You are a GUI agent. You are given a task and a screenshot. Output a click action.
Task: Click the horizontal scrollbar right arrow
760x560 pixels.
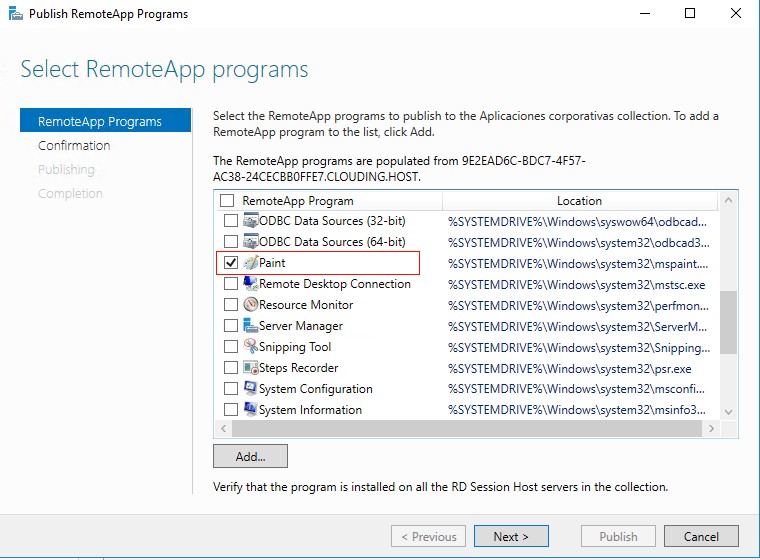[x=711, y=428]
